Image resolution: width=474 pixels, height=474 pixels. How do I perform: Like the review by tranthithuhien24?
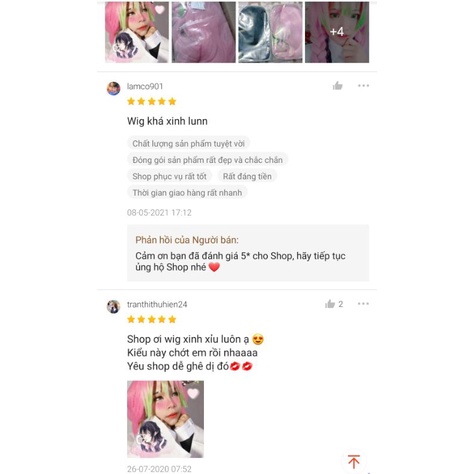pyautogui.click(x=330, y=304)
